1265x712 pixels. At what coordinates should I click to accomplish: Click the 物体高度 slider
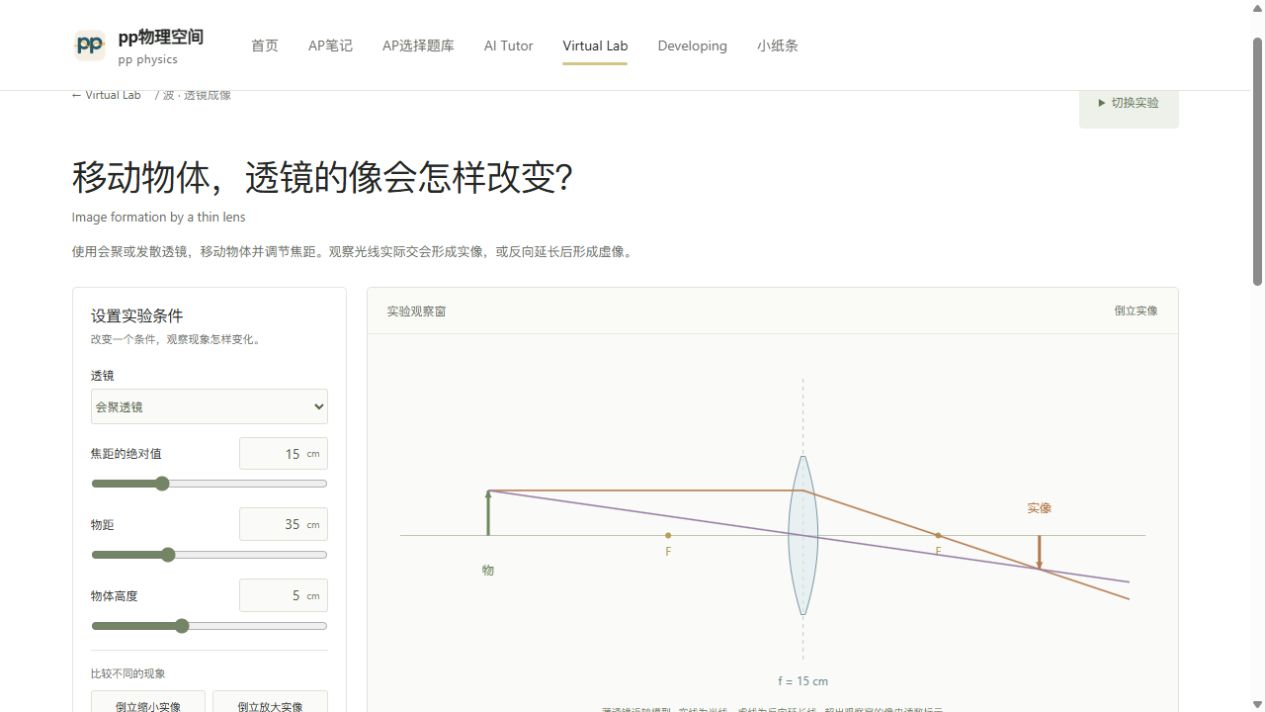pos(209,626)
